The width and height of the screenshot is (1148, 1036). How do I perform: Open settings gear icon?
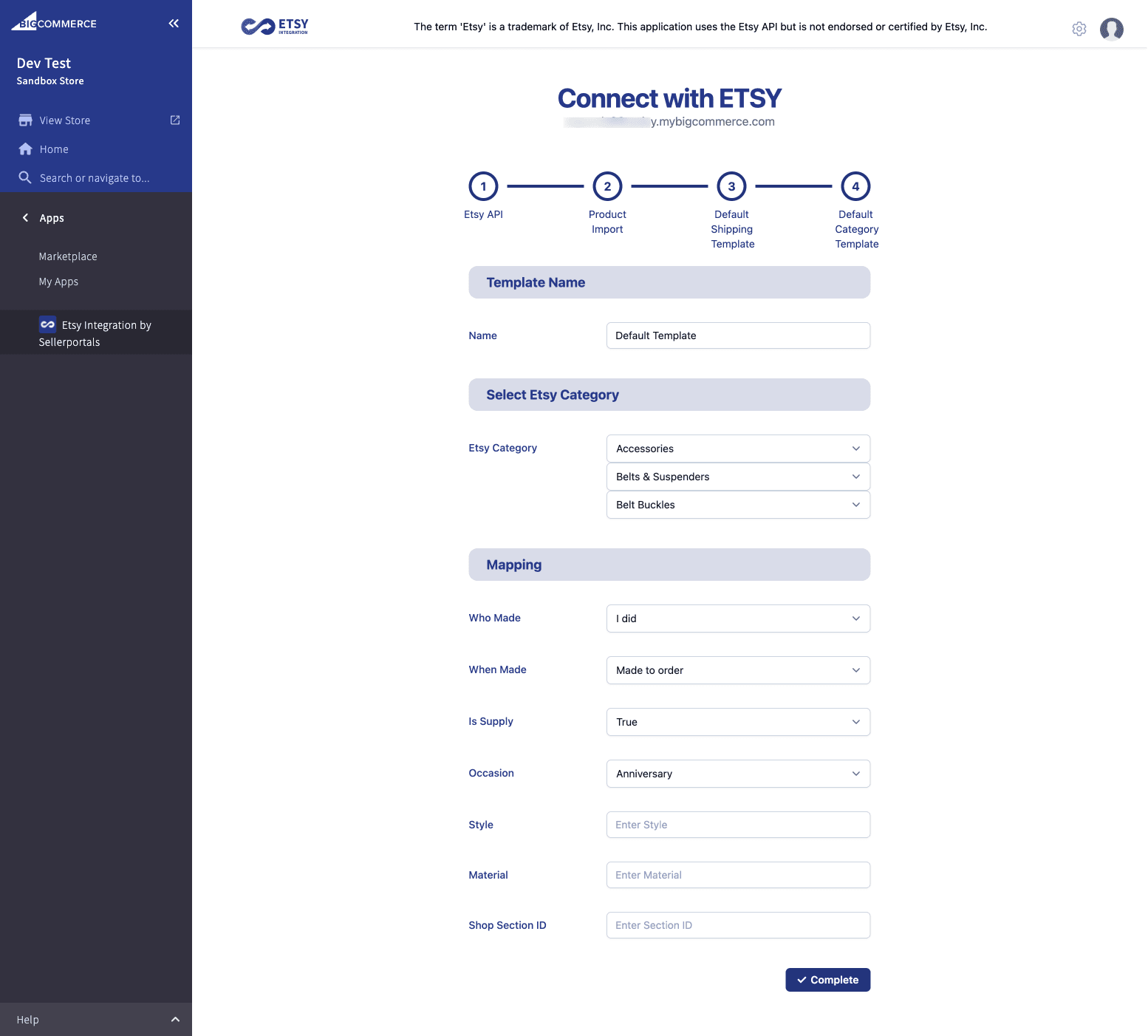point(1079,29)
